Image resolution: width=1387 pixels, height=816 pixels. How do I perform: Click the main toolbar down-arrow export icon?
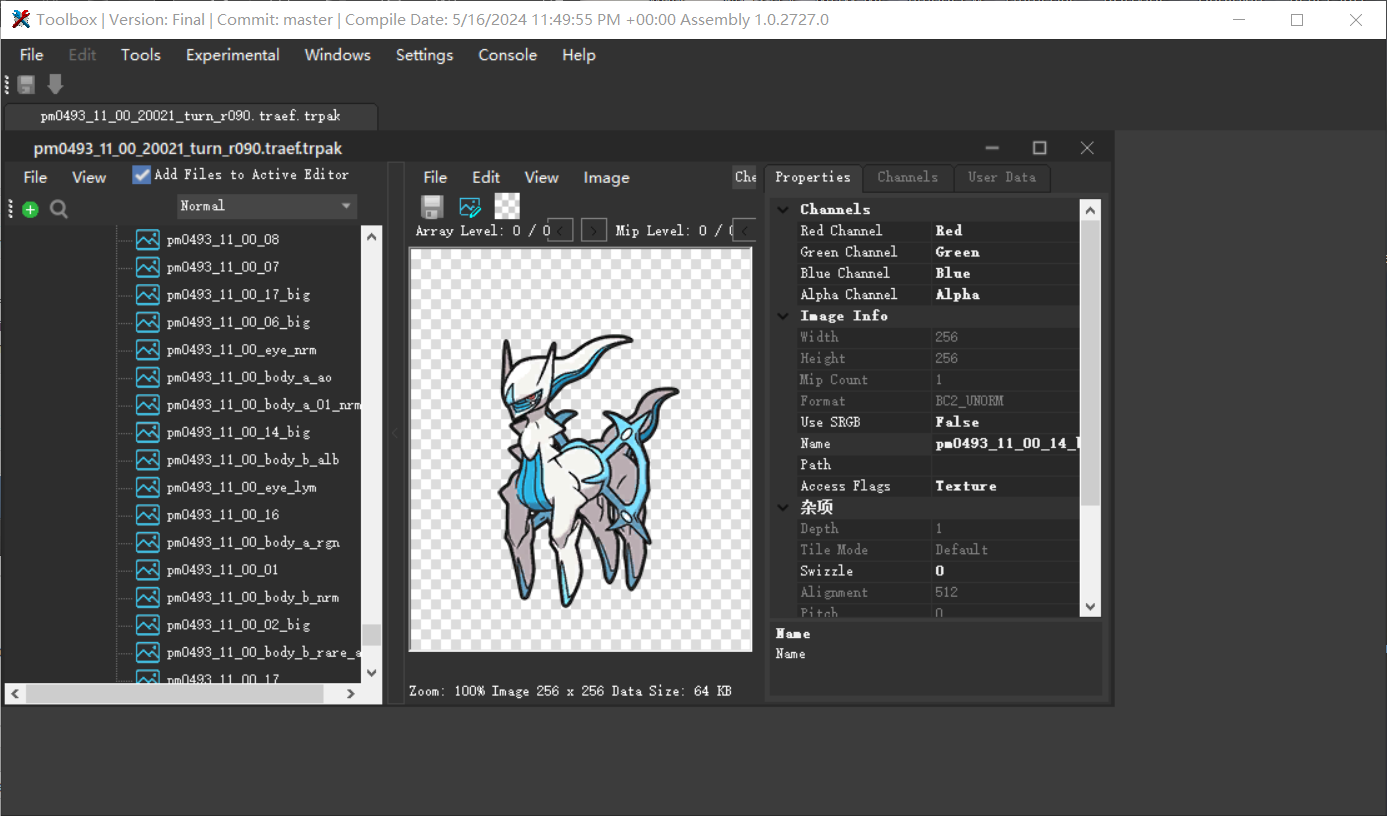point(55,85)
